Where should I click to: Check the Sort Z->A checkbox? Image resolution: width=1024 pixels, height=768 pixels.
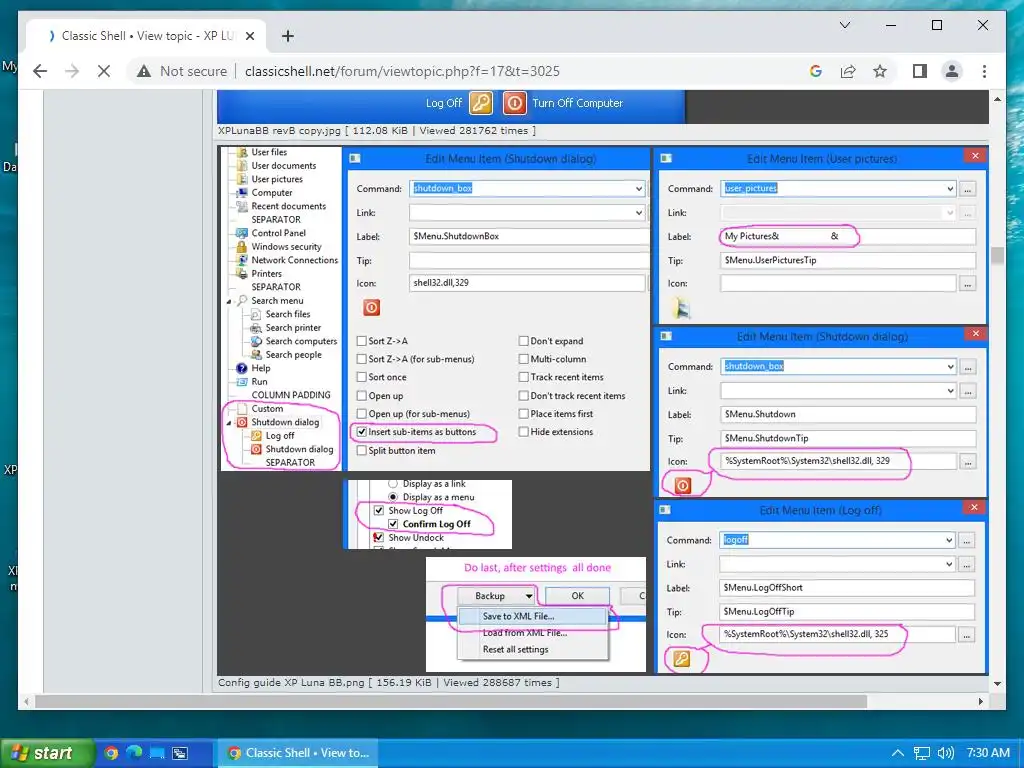[361, 341]
